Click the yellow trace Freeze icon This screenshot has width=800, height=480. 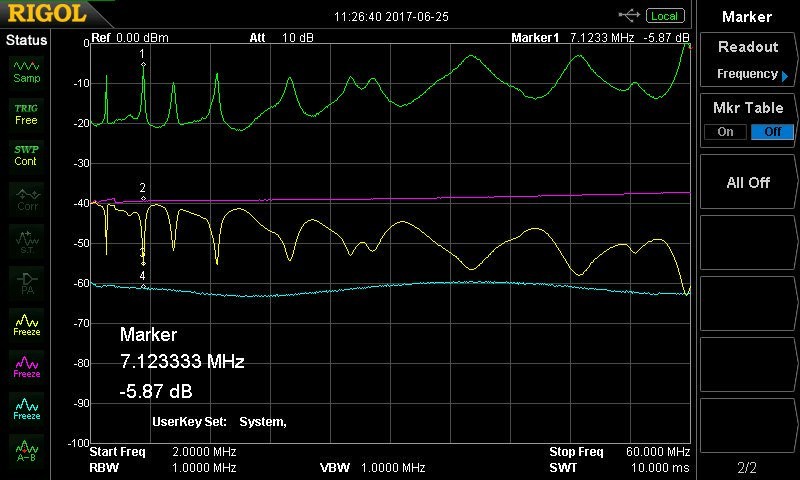(x=27, y=323)
